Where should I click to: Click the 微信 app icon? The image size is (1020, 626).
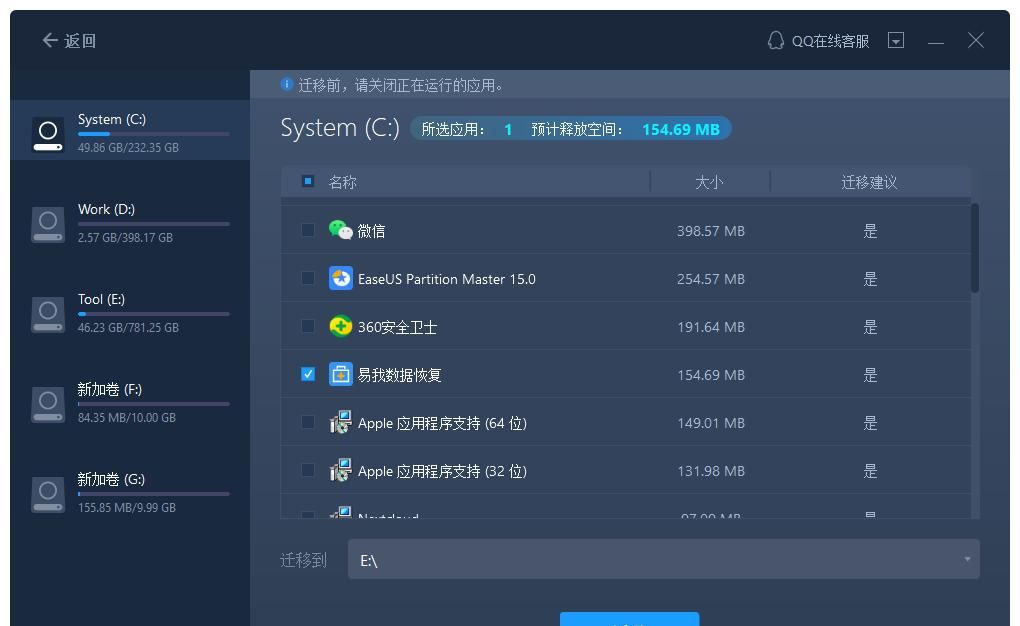340,230
